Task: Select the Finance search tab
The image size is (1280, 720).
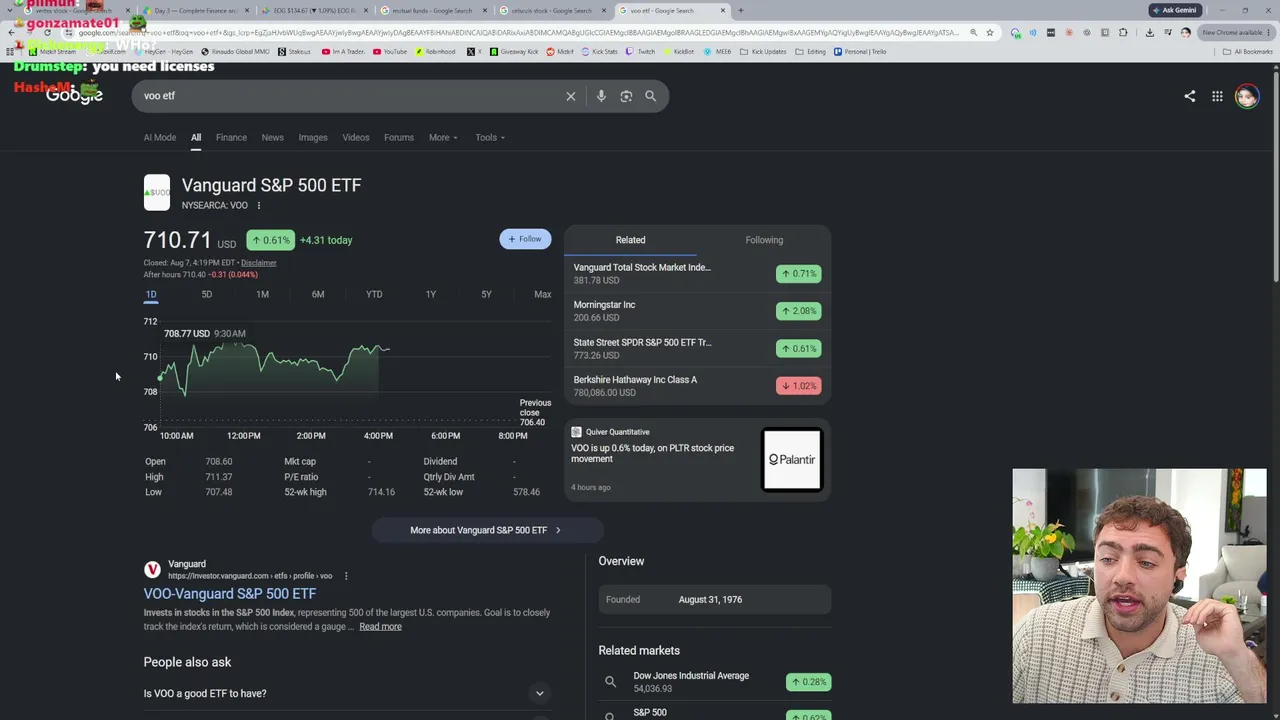Action: tap(231, 138)
